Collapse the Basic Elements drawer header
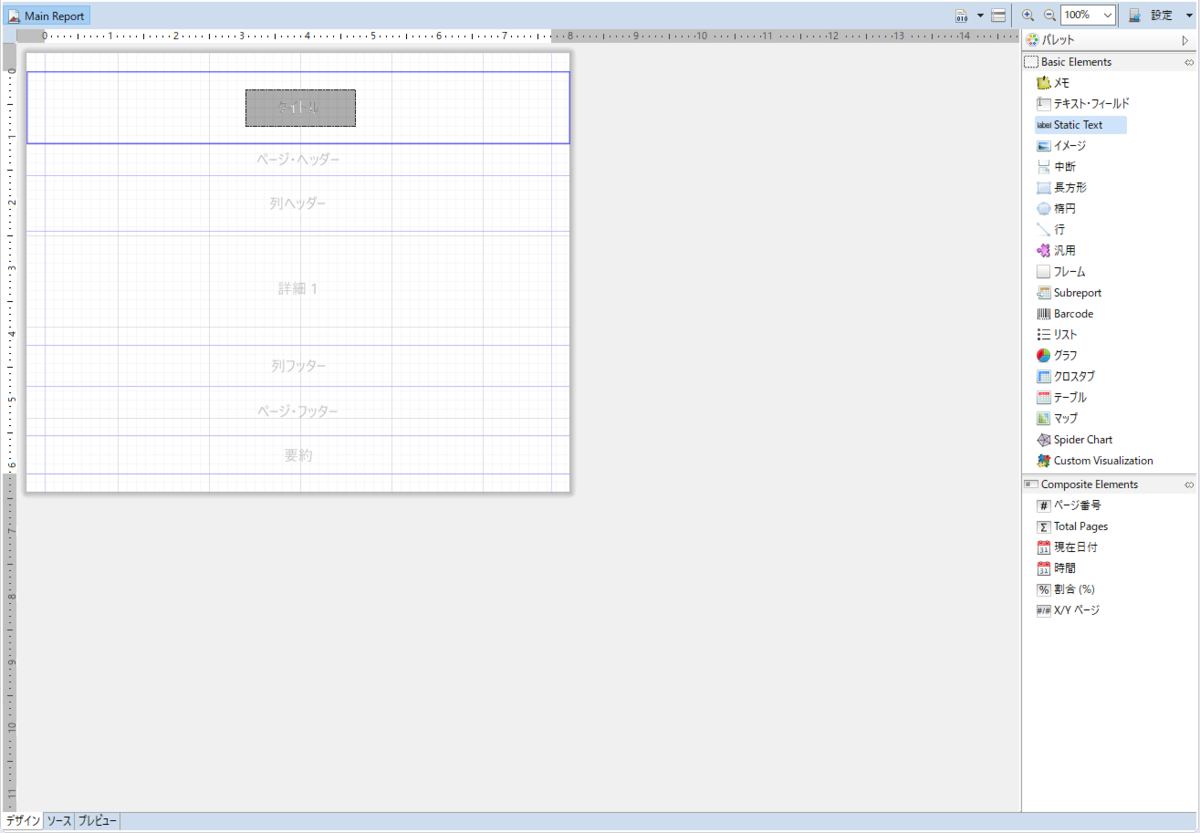 (1109, 62)
